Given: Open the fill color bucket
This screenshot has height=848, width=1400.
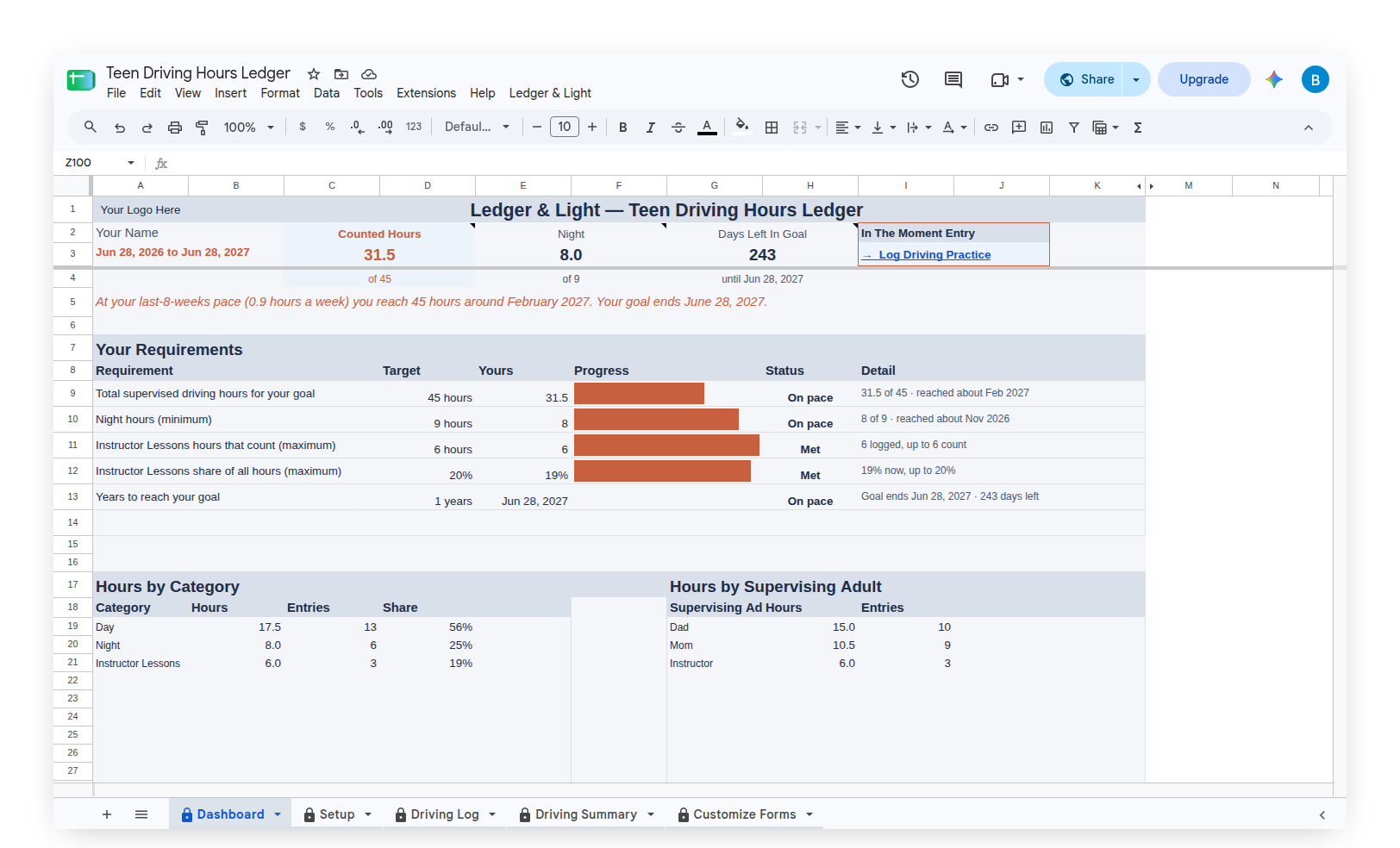Looking at the screenshot, I should [742, 127].
